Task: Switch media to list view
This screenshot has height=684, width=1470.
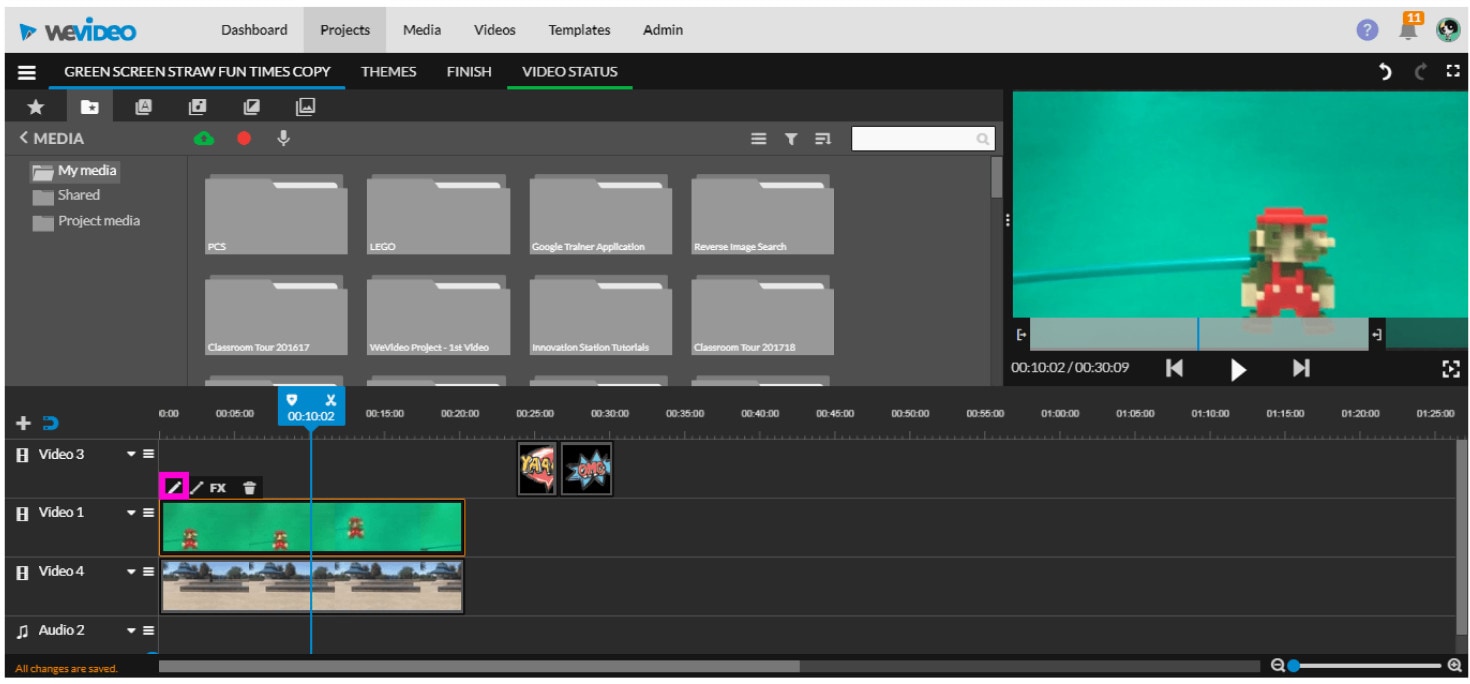Action: [759, 139]
